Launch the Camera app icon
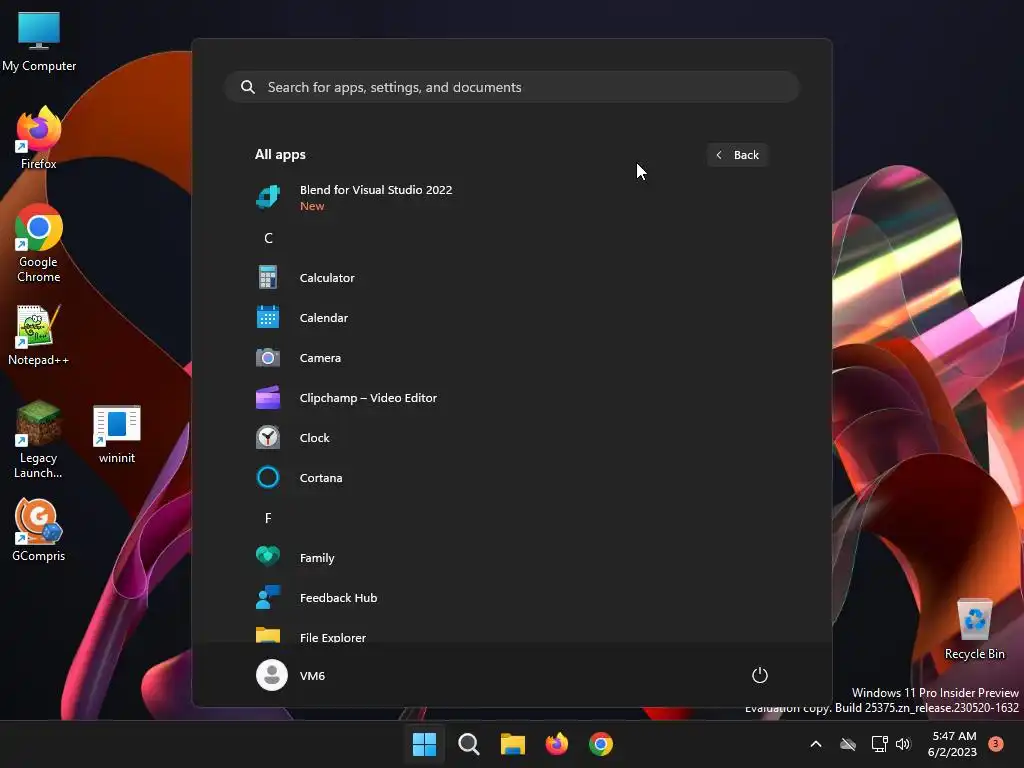 point(268,357)
